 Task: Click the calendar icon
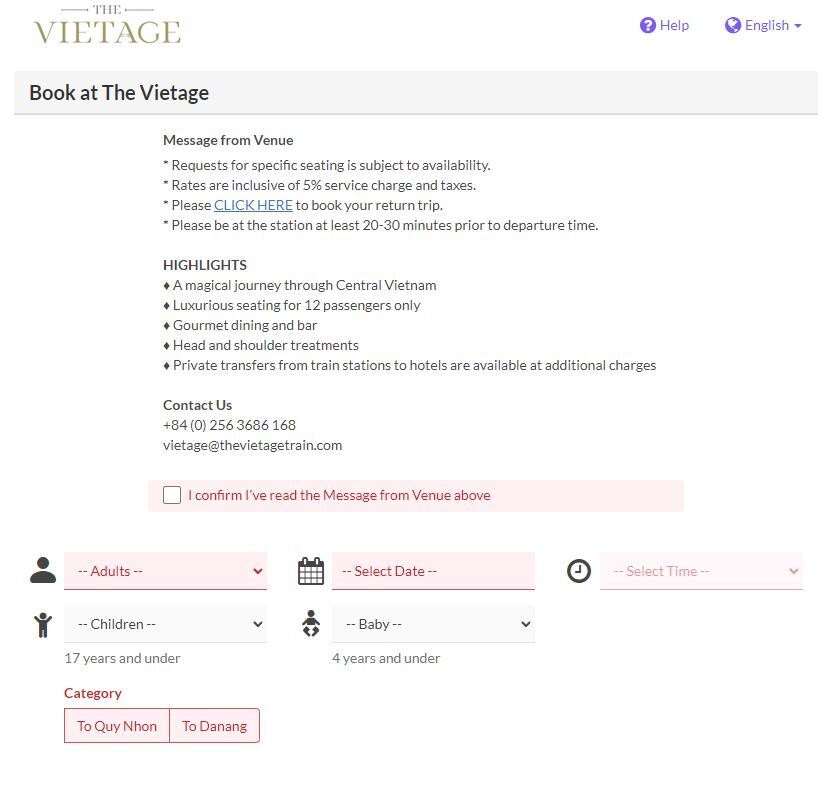[311, 571]
